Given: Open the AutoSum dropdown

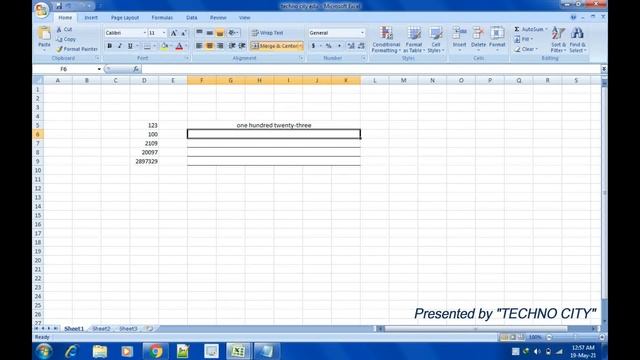Looking at the screenshot, I should pos(546,29).
